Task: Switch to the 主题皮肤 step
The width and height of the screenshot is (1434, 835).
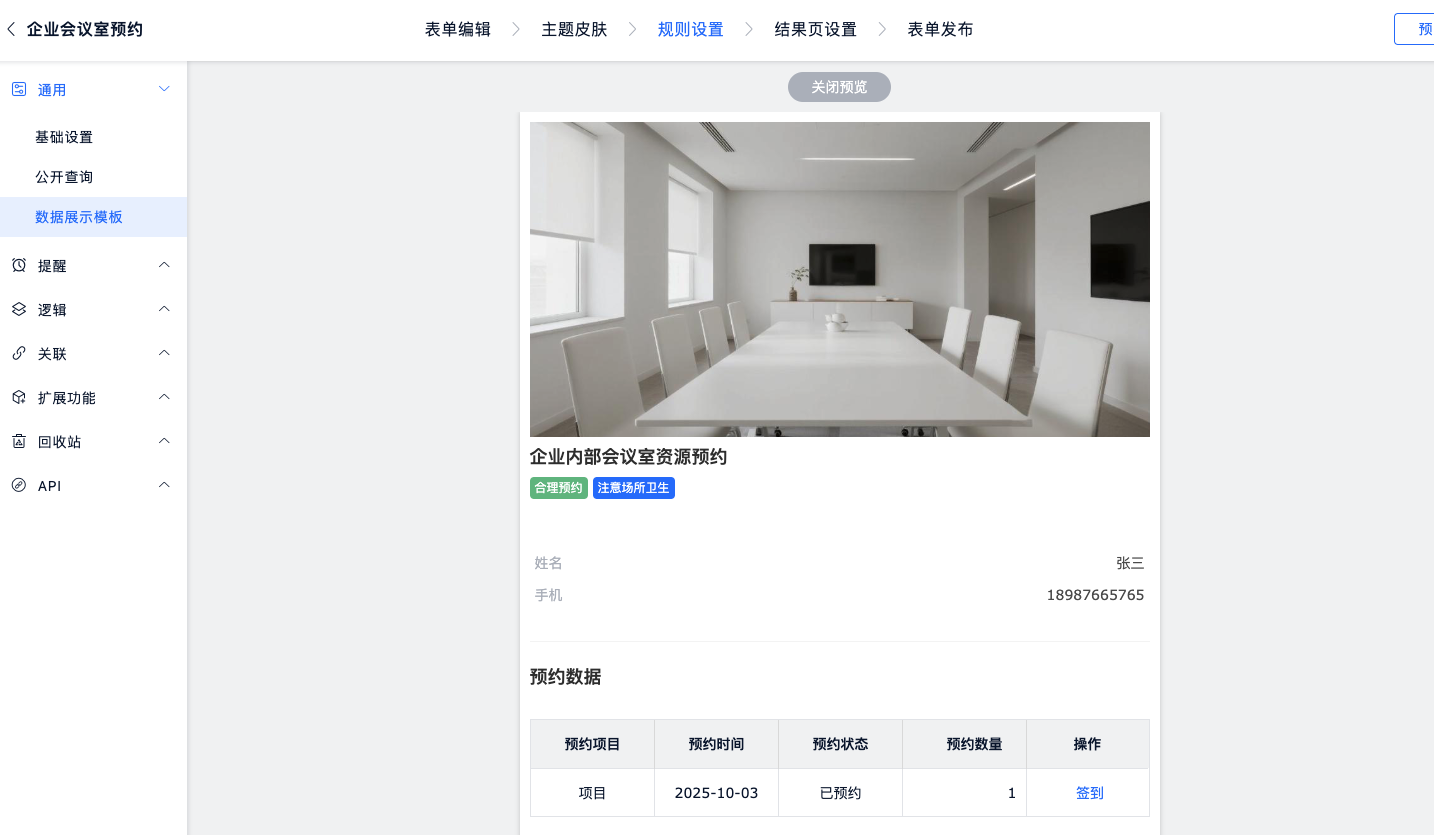Action: pyautogui.click(x=574, y=29)
